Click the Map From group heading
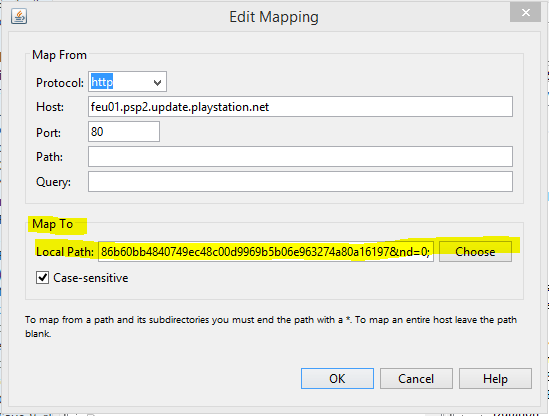 (59, 55)
